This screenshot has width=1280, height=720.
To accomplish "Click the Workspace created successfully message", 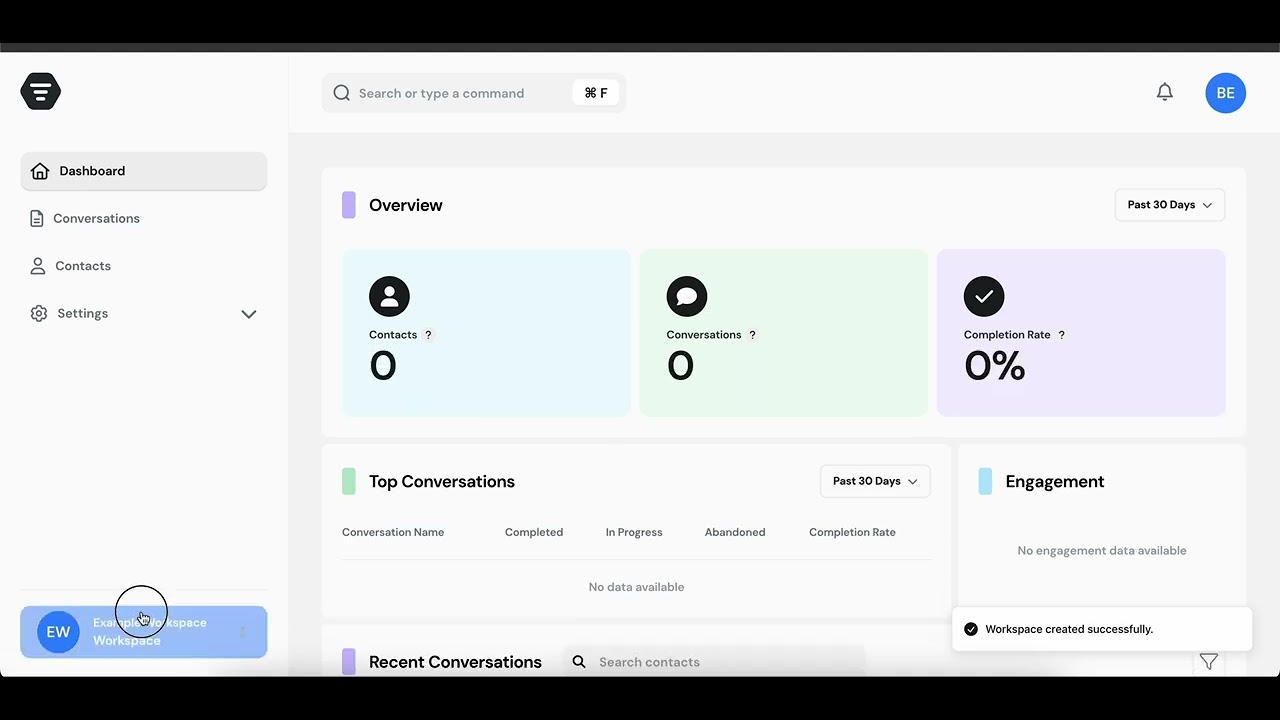I will 1069,629.
